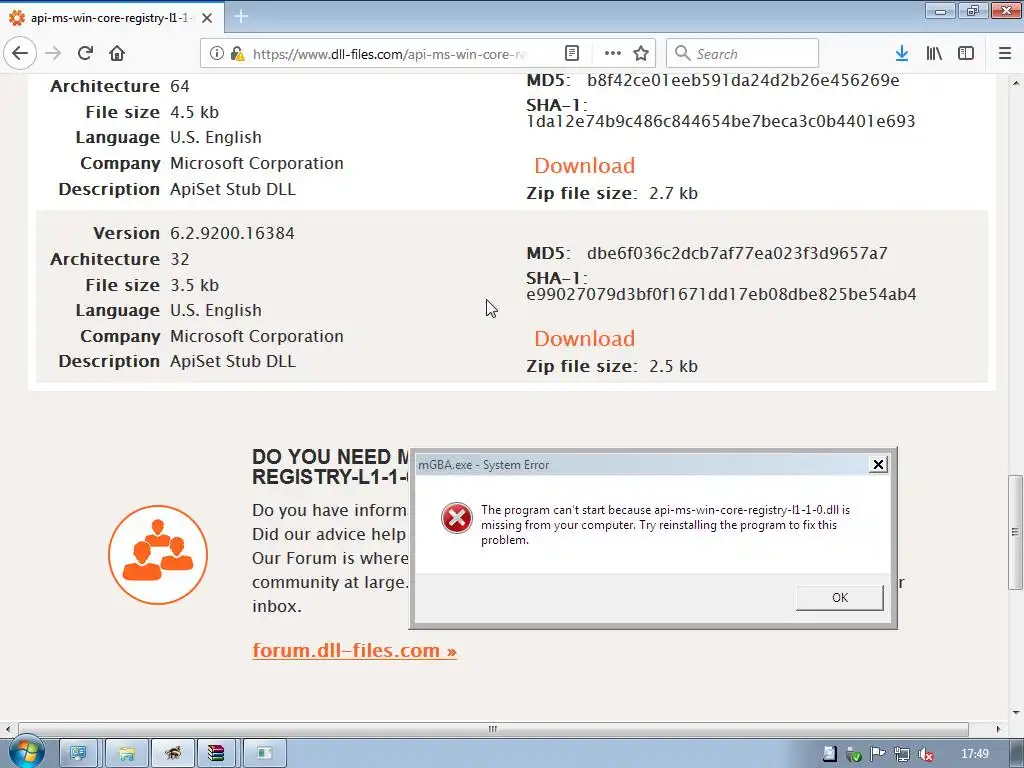Open the Firefox hamburger menu
Viewport: 1024px width, 768px height.
(1005, 54)
